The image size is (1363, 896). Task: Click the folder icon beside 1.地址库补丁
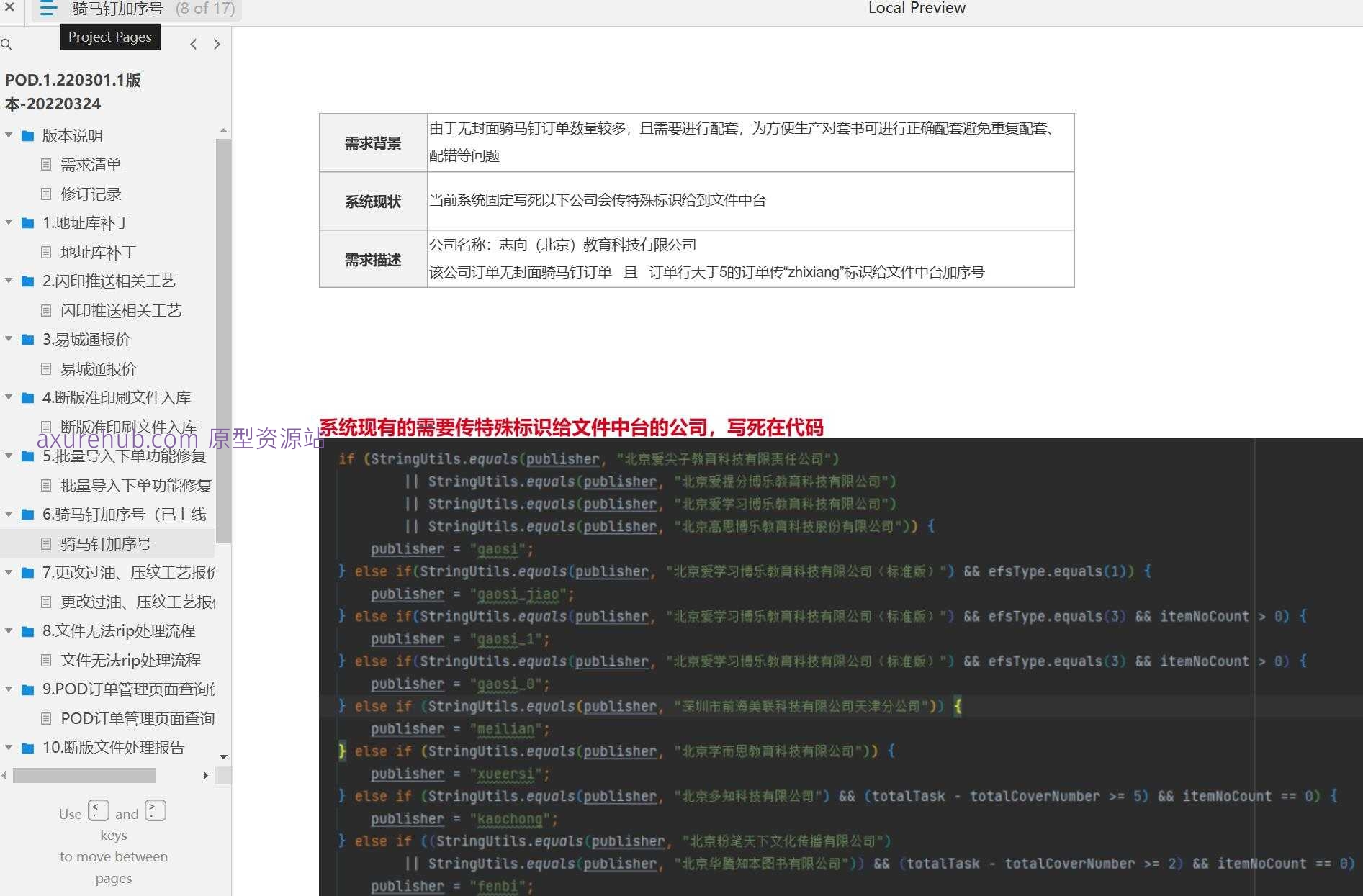pos(27,222)
